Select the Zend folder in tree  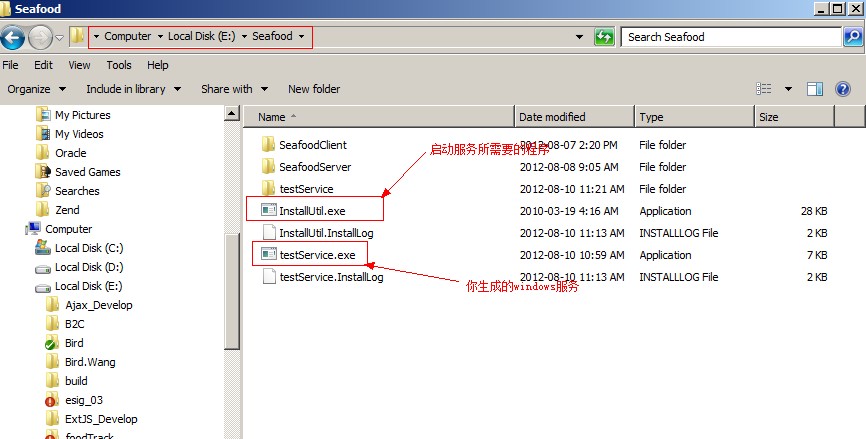pos(67,210)
